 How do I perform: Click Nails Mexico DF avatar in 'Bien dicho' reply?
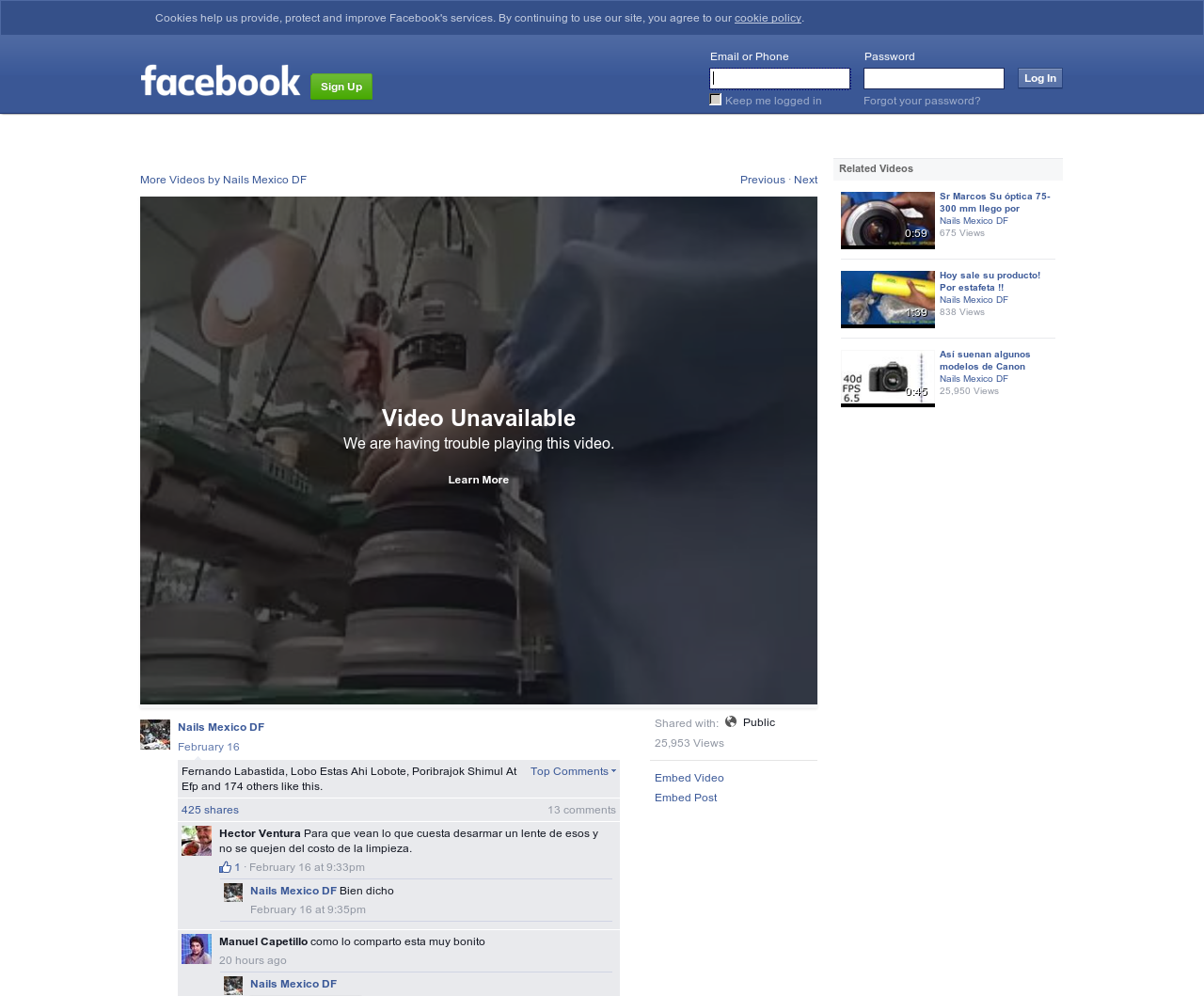pos(233,893)
